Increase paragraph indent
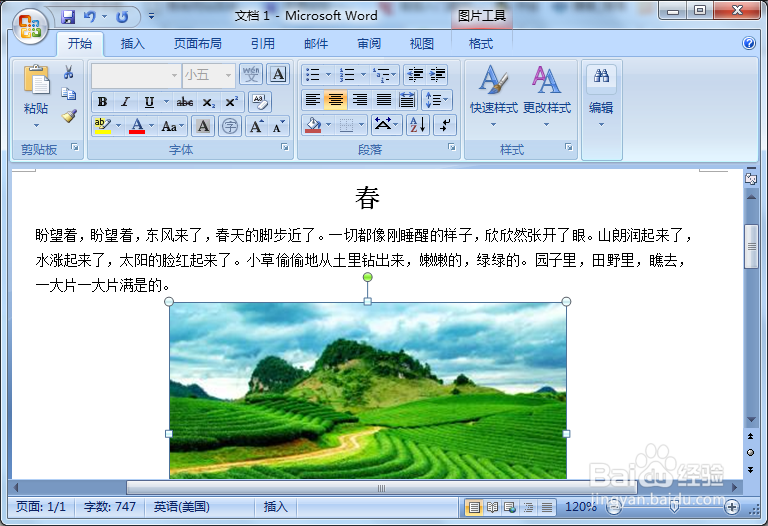The height and width of the screenshot is (526, 768). tap(437, 74)
